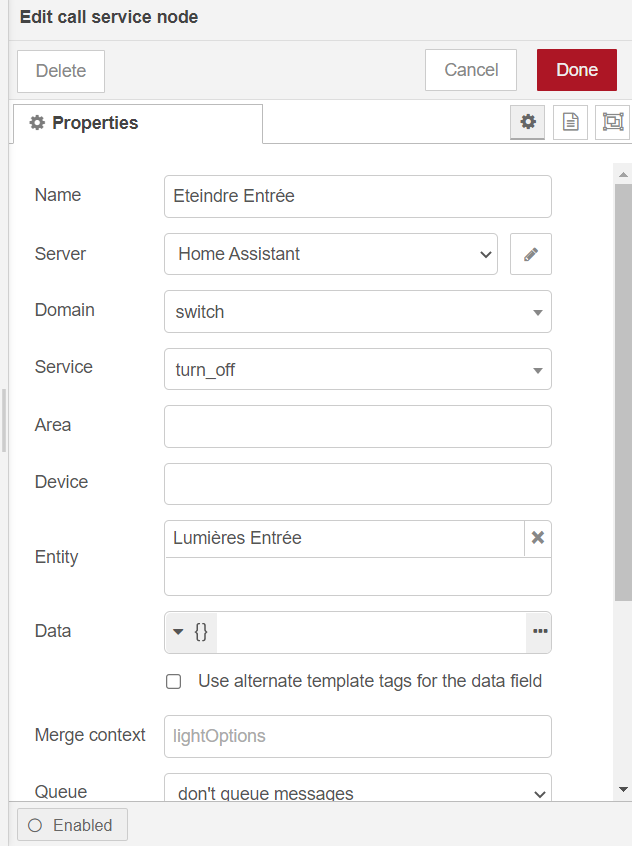
Task: Remove Lumières Entrée entity with X icon
Action: [x=538, y=538]
